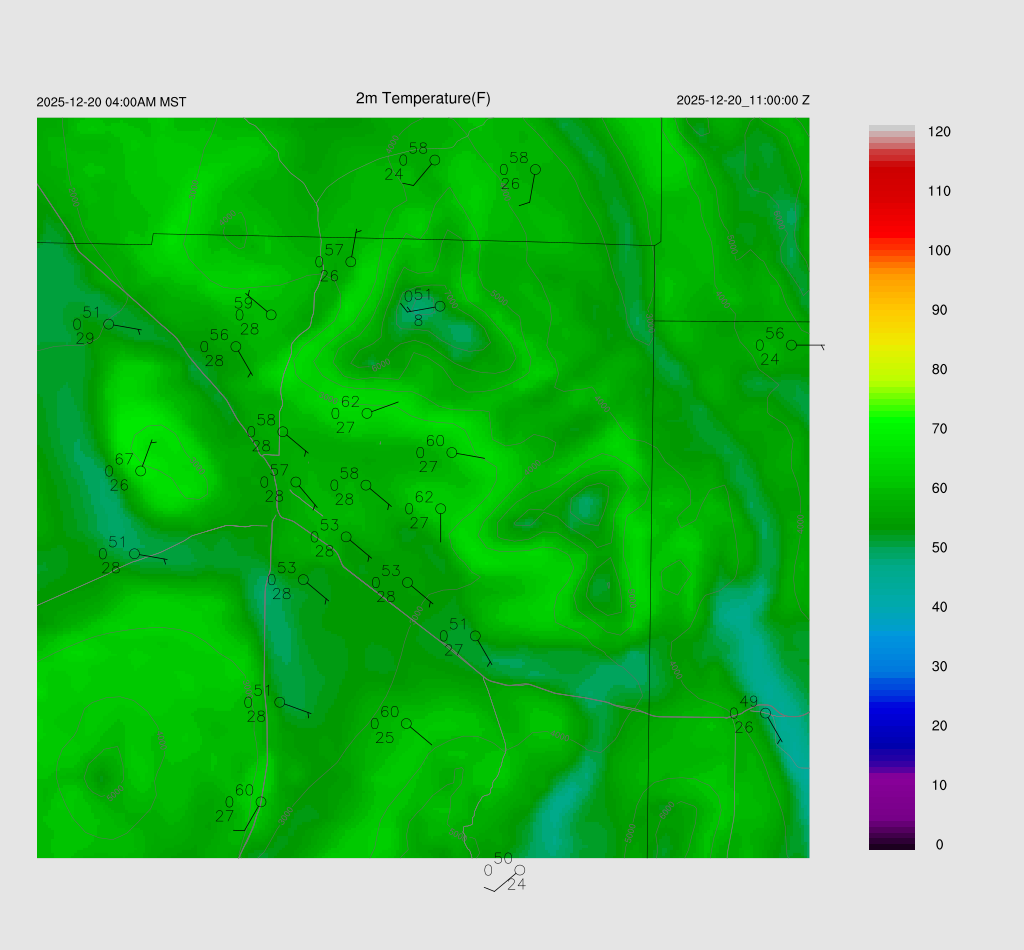The width and height of the screenshot is (1024, 950).
Task: Click the 2m Temperature(F) title
Action: pos(423,98)
